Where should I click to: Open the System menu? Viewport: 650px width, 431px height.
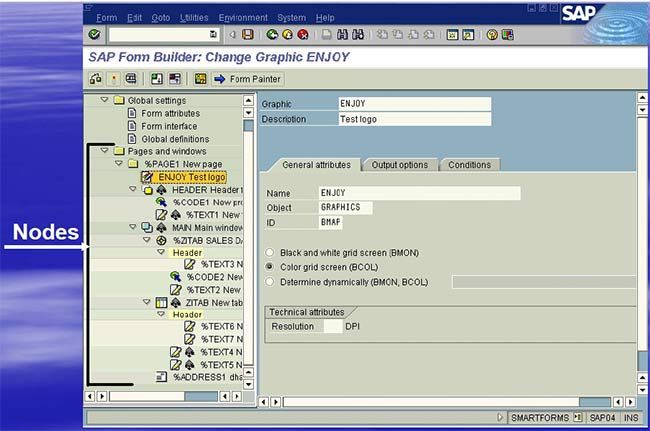click(x=291, y=18)
